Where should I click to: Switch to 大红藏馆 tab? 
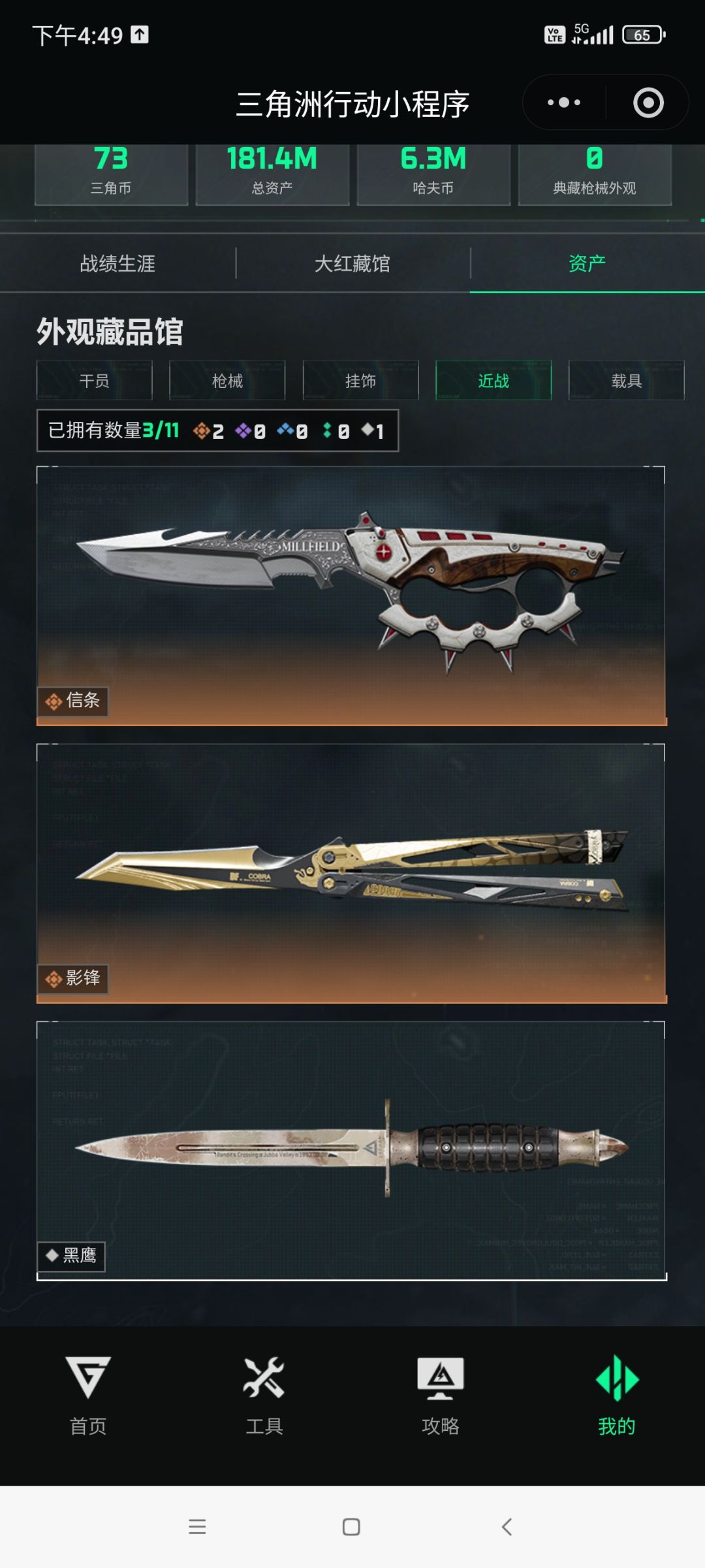click(x=352, y=263)
